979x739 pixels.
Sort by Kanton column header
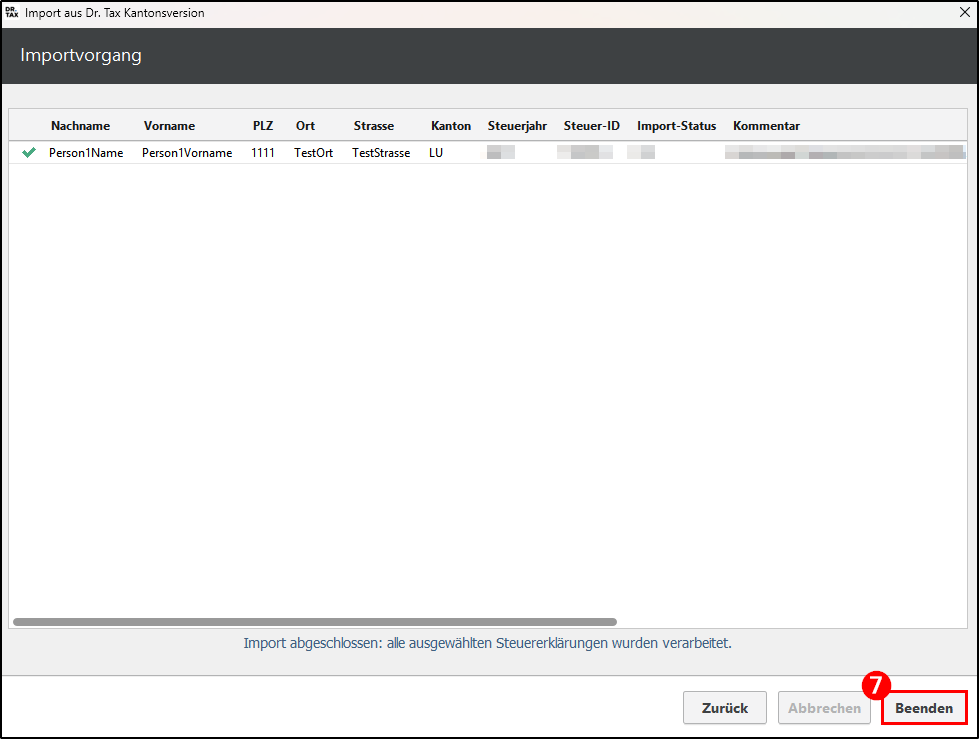click(x=451, y=126)
